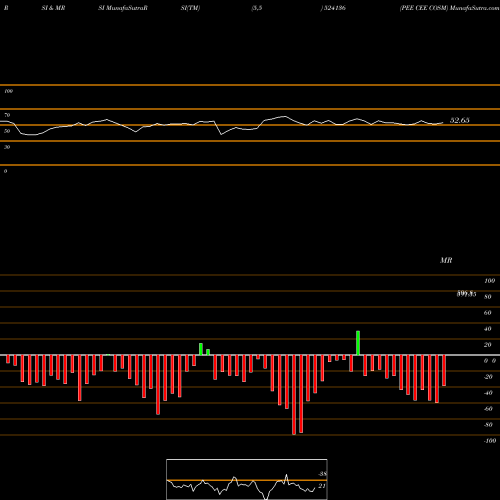Click the RSI axis label 30
Image resolution: width=500 pixels, height=500 pixels.
click(7, 147)
